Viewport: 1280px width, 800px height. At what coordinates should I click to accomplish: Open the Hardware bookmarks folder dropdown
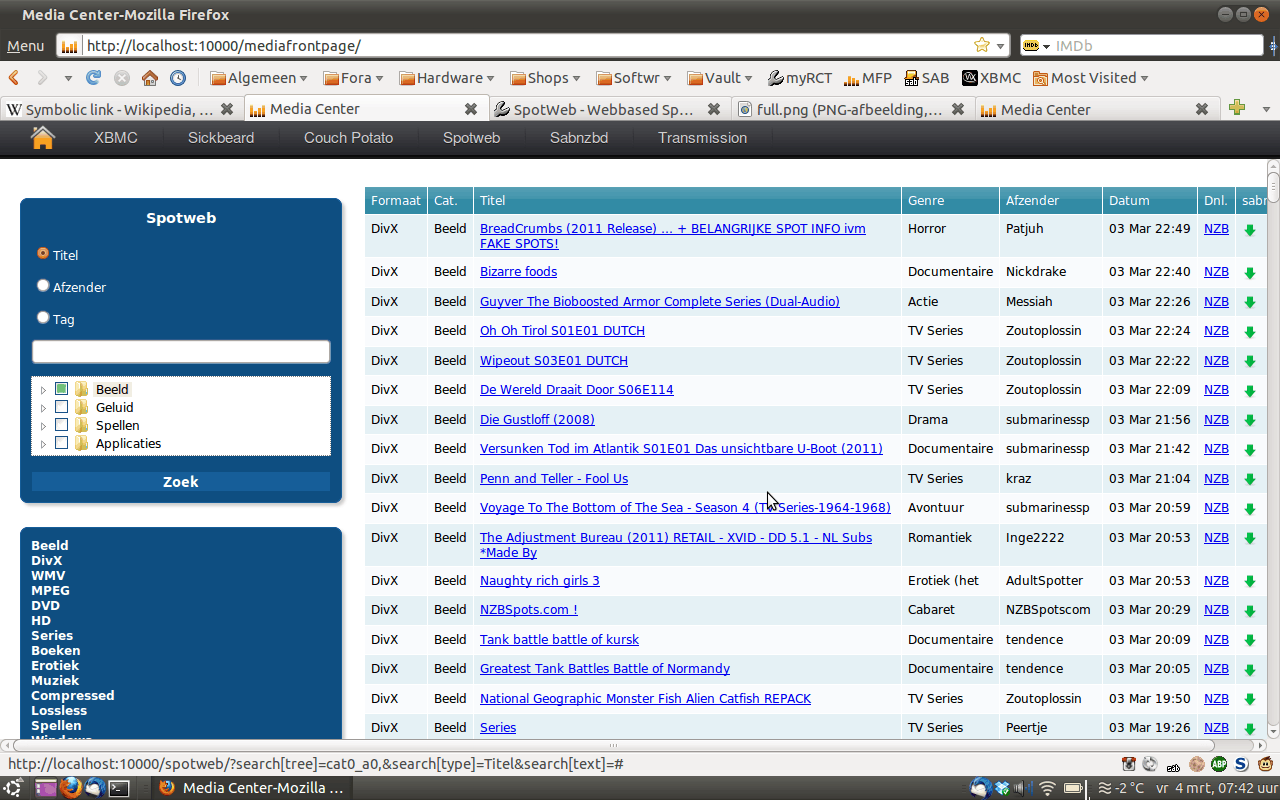[446, 78]
